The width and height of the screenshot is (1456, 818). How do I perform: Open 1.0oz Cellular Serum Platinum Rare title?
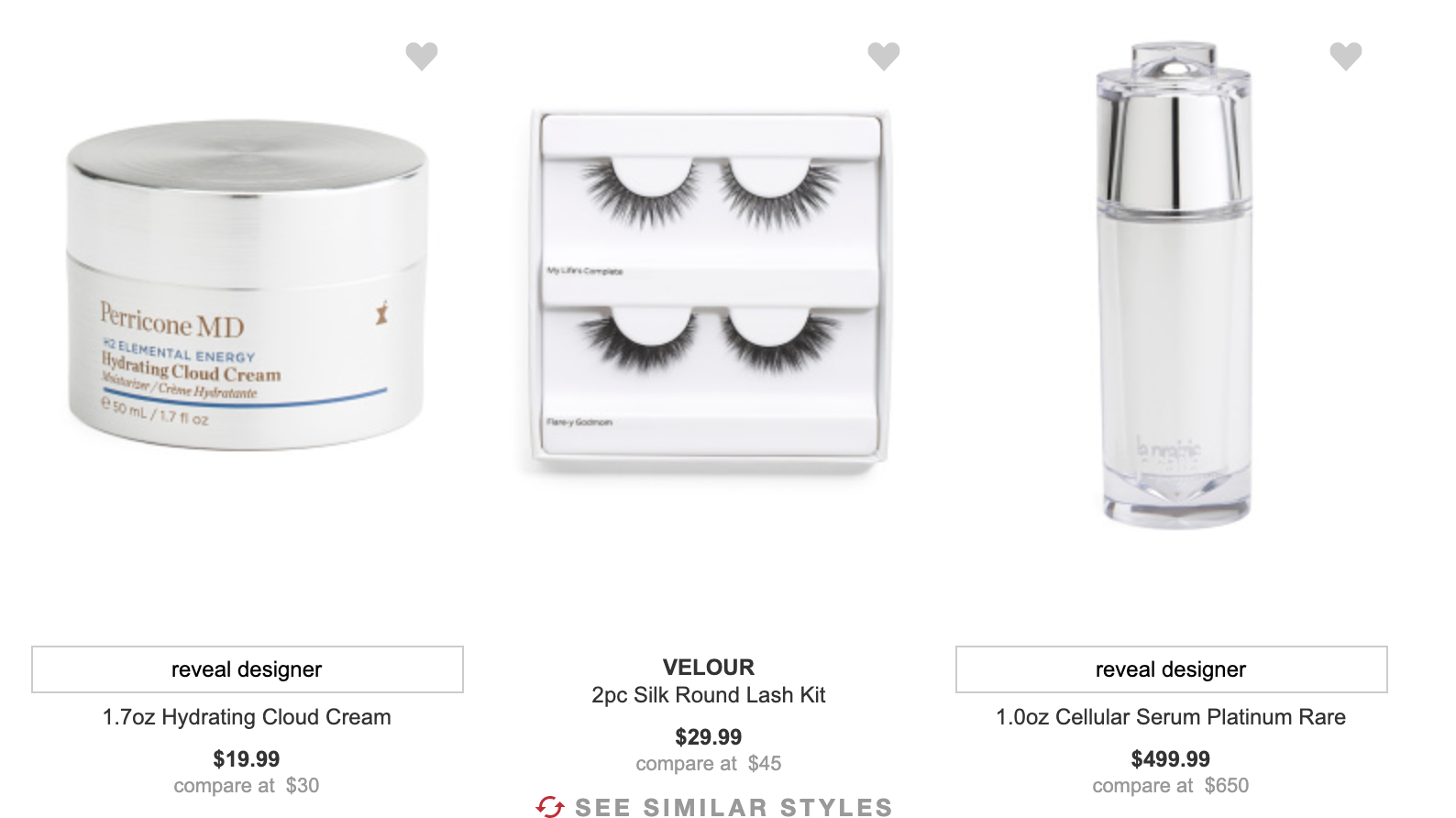pyautogui.click(x=1171, y=717)
